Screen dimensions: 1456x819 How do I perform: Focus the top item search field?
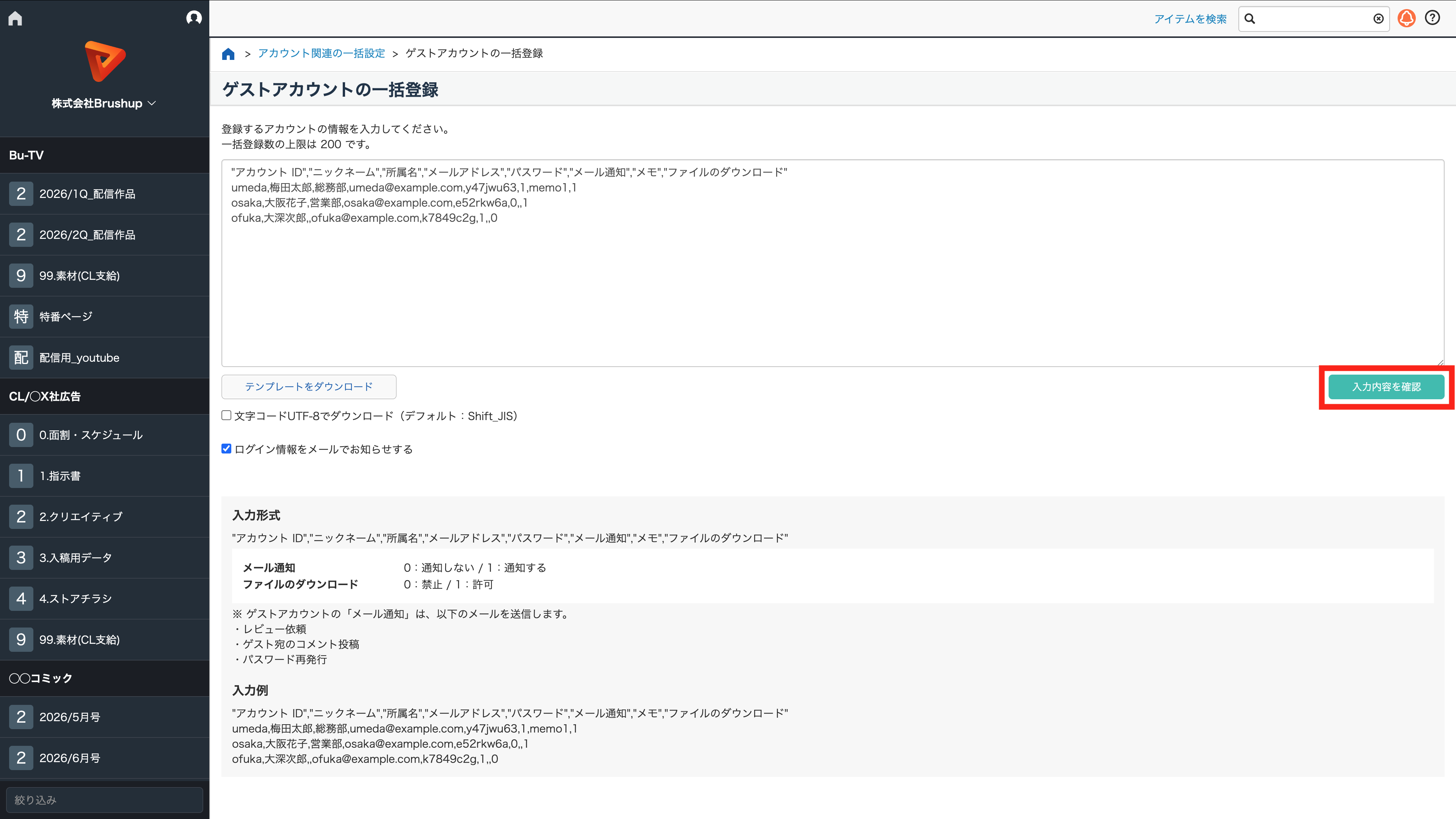pos(1313,19)
